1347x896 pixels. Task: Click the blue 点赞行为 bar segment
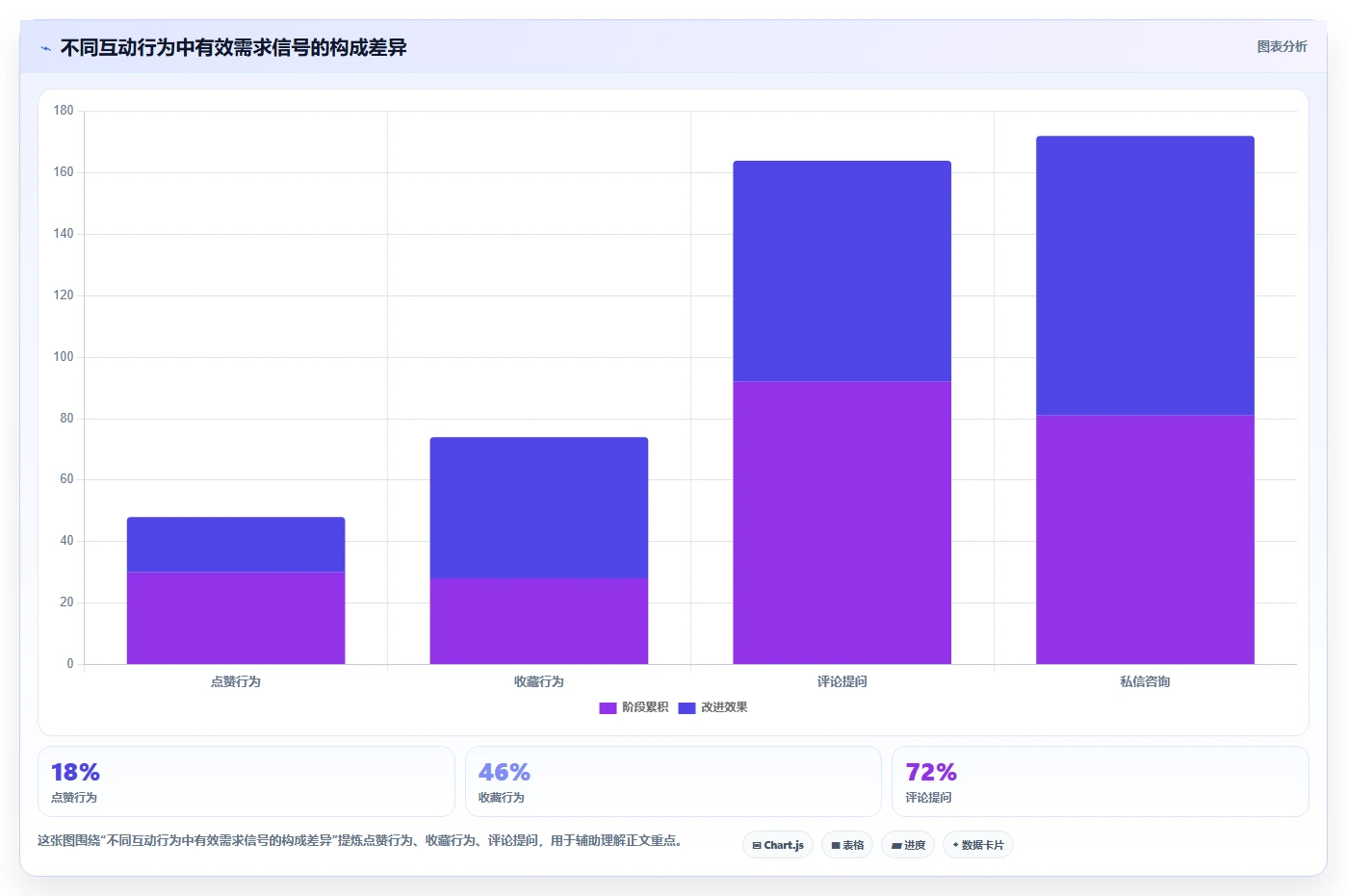tap(236, 545)
